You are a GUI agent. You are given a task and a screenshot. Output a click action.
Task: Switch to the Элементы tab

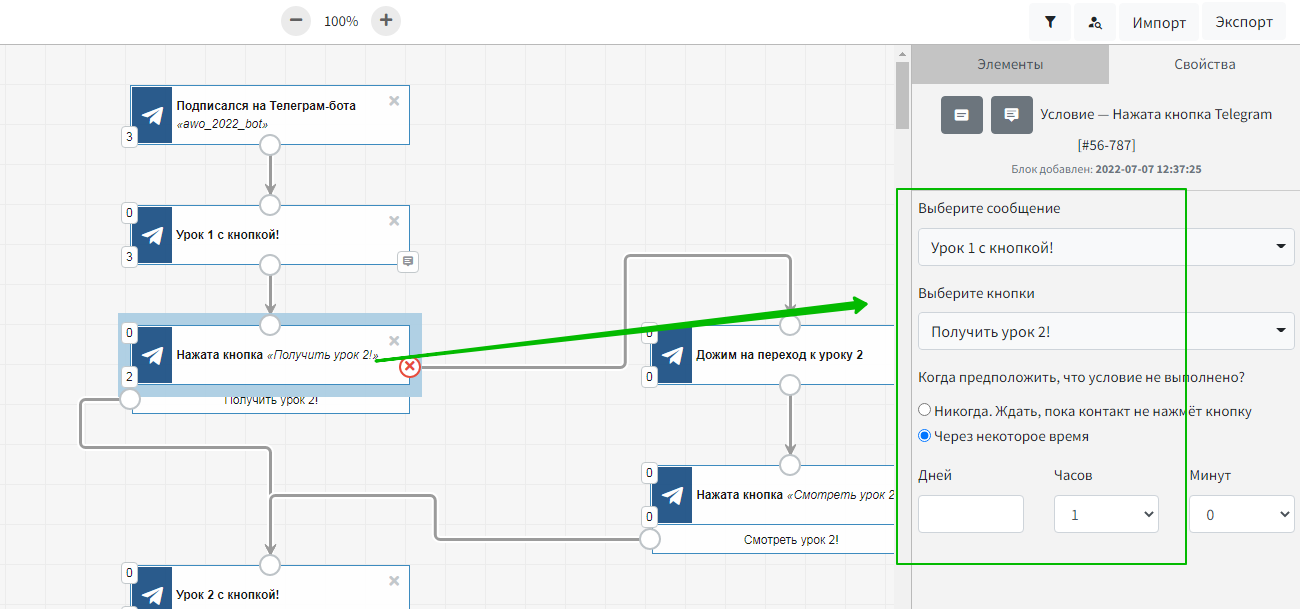1010,64
